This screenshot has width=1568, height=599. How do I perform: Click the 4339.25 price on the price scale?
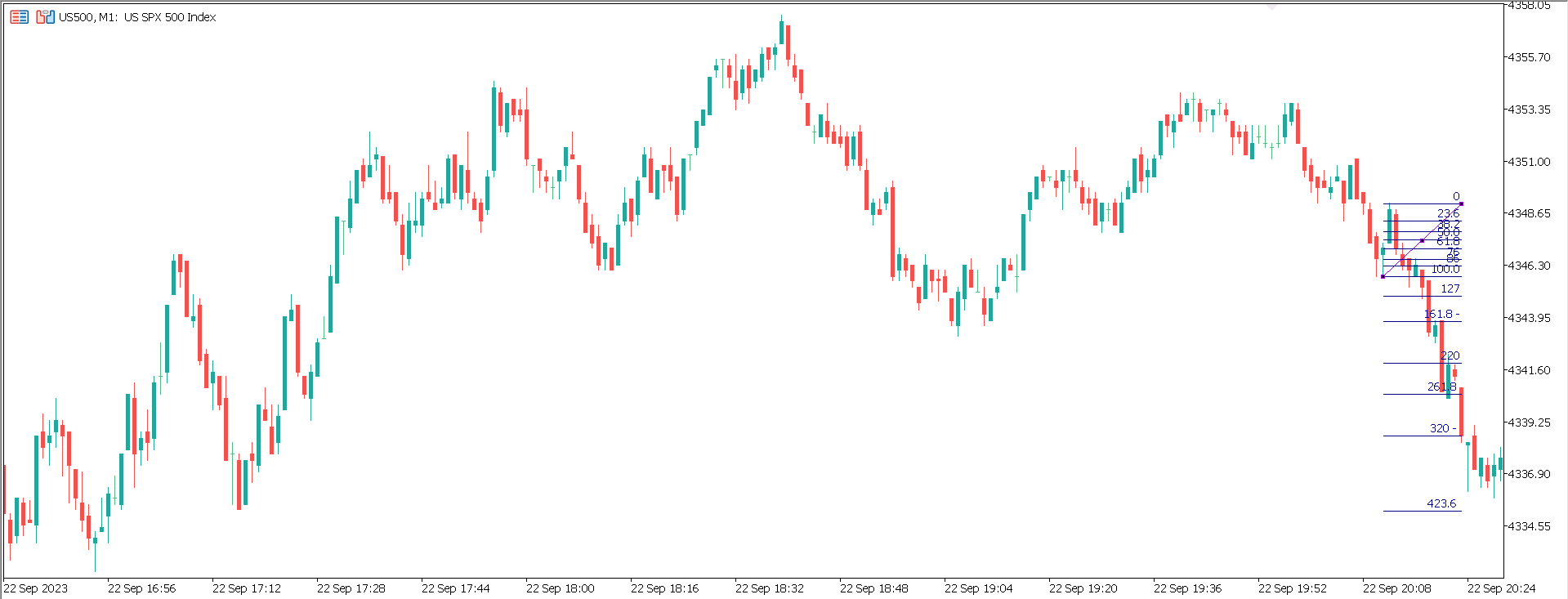tap(1529, 422)
